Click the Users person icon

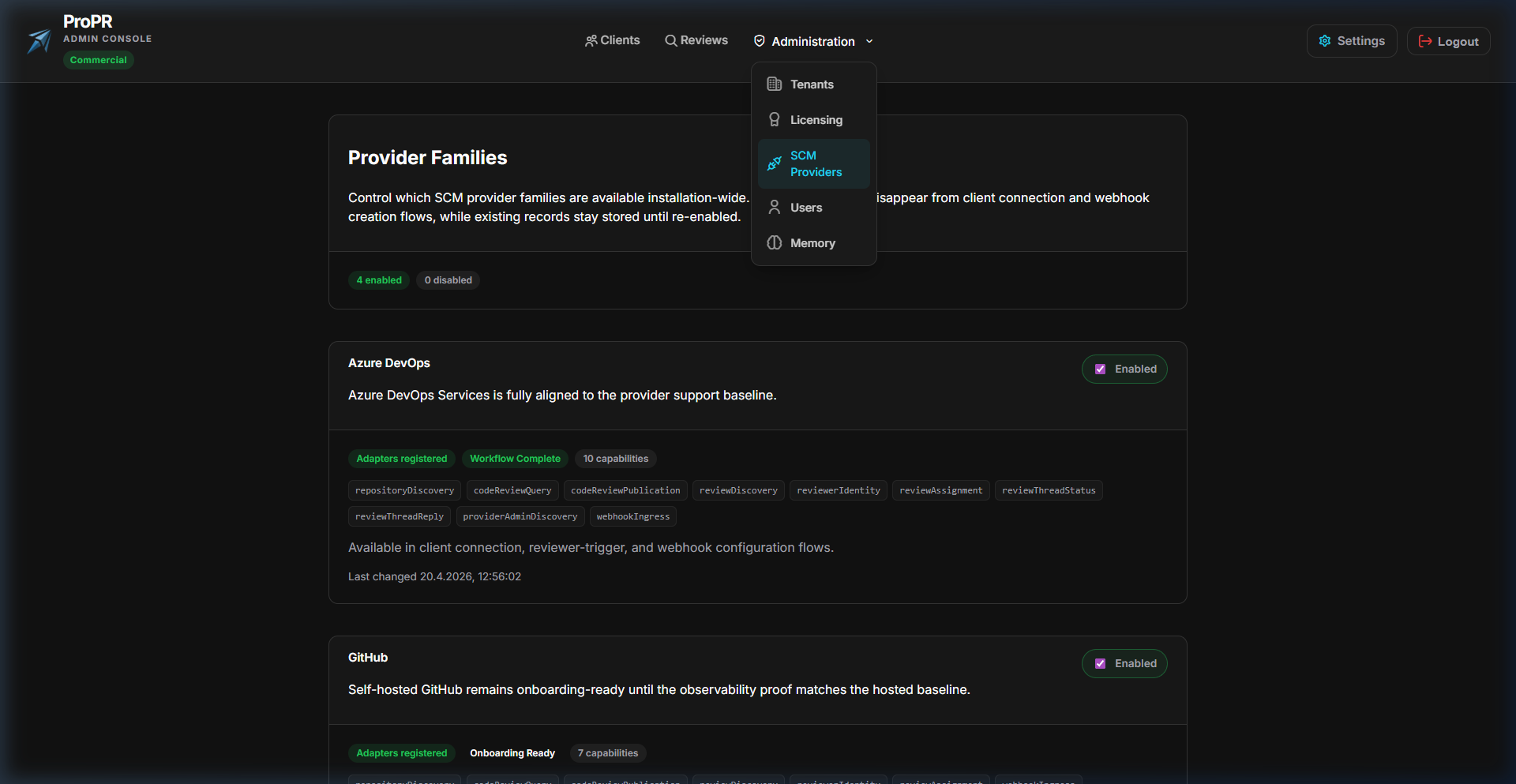(775, 208)
